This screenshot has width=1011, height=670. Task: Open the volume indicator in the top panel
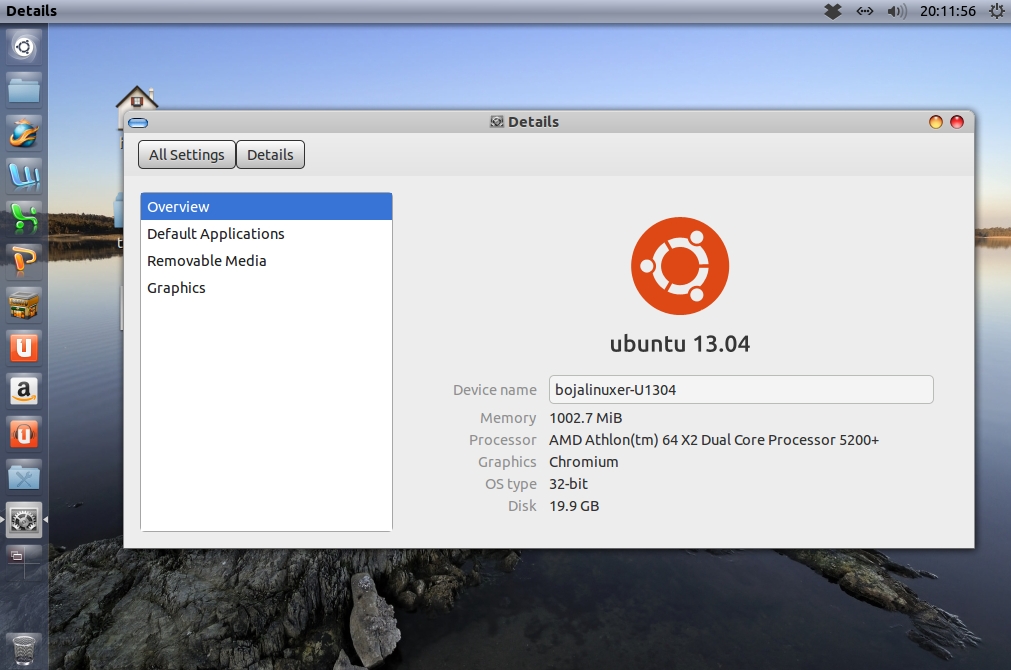coord(893,11)
